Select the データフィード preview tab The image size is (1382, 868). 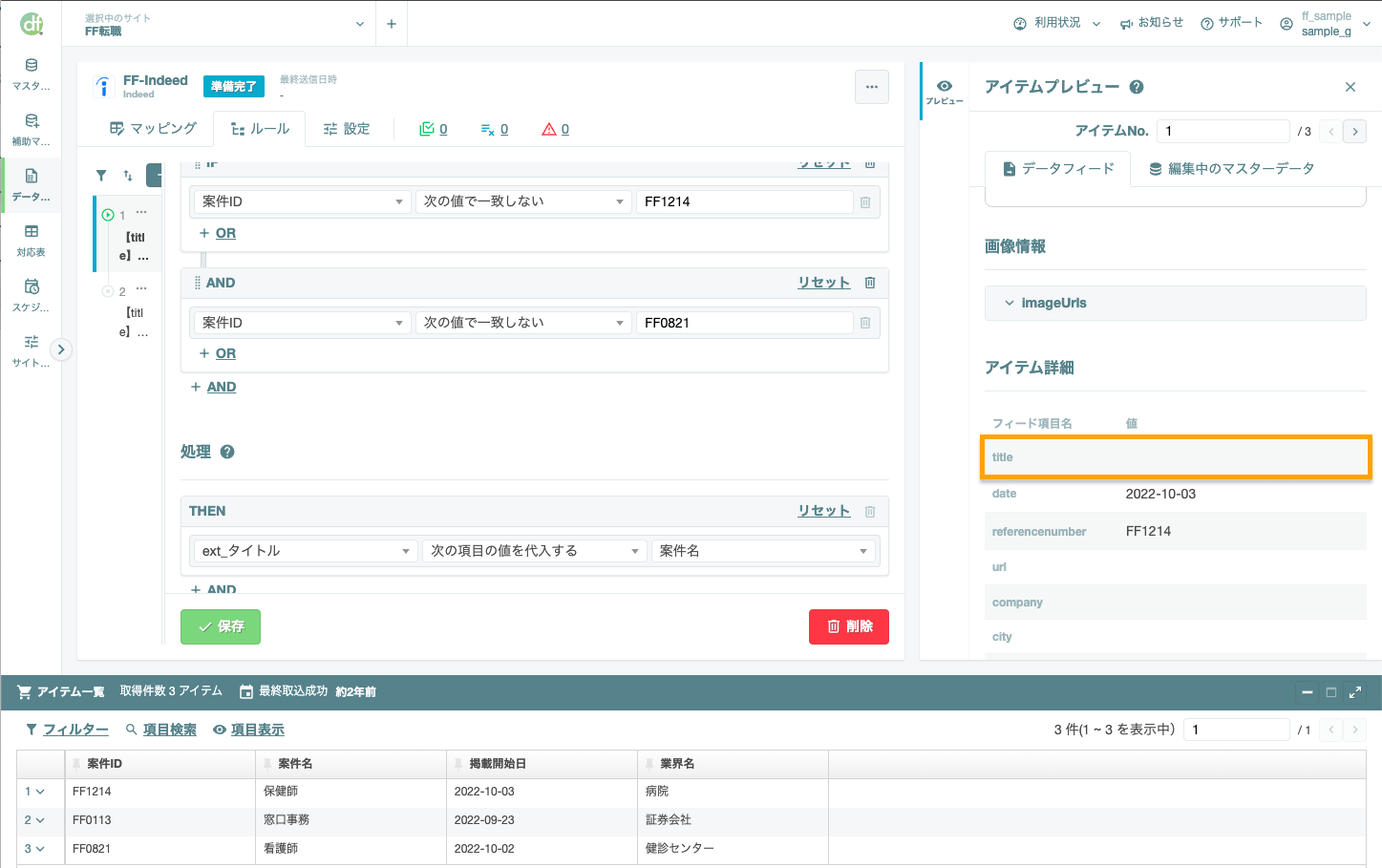click(x=1058, y=169)
